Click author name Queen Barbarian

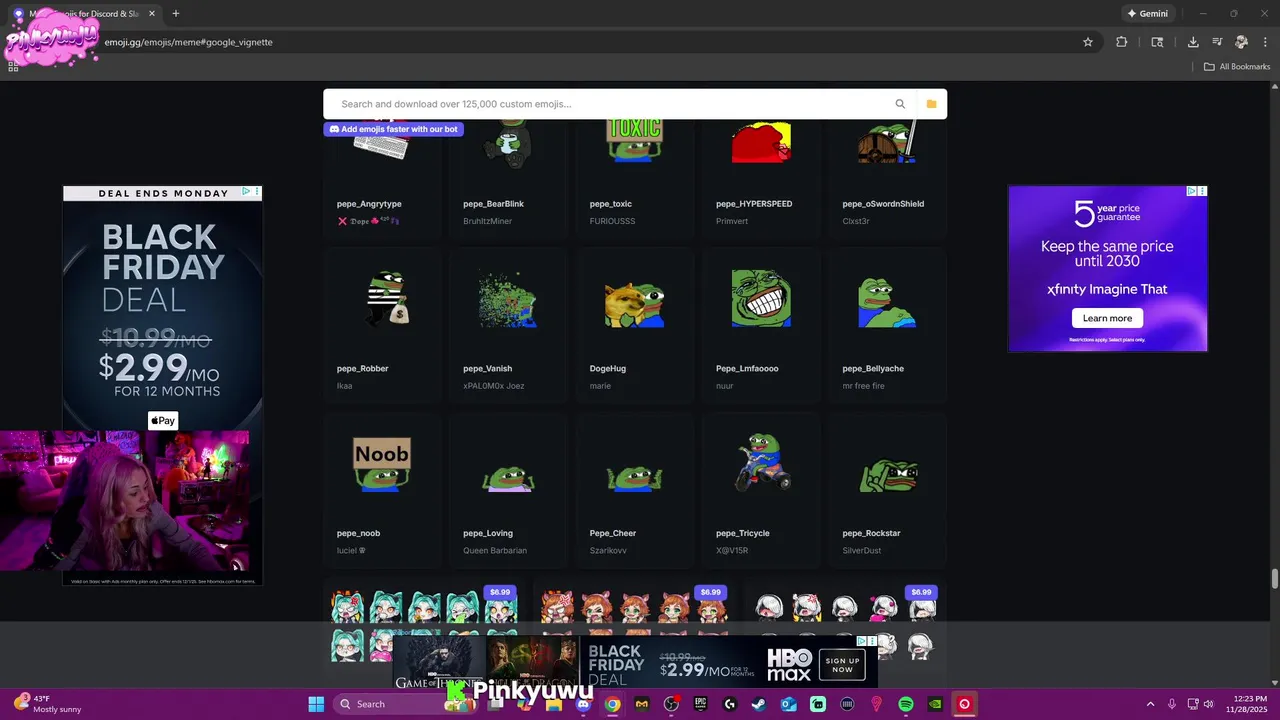coord(495,551)
